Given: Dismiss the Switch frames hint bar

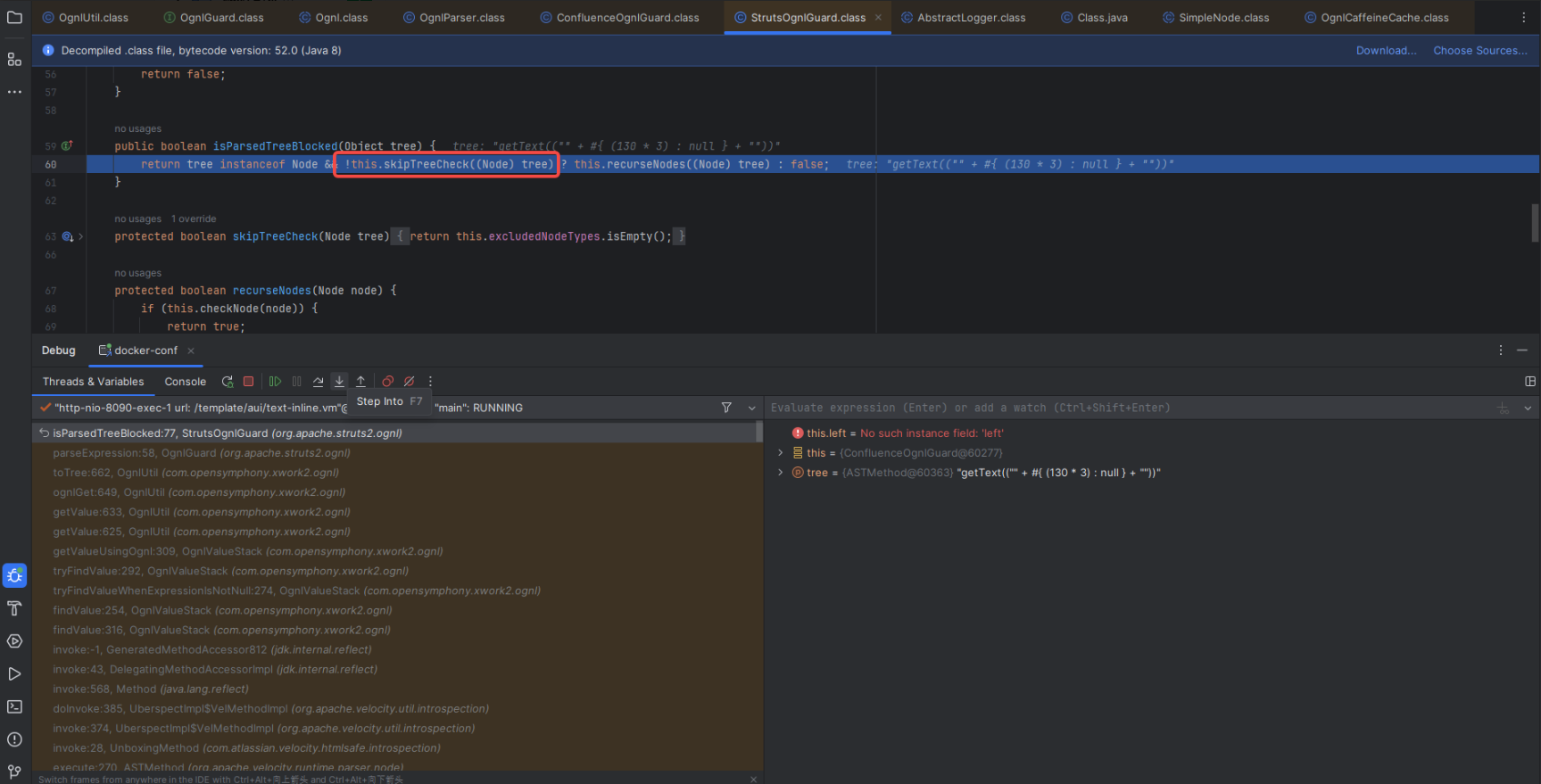Looking at the screenshot, I should coord(754,779).
